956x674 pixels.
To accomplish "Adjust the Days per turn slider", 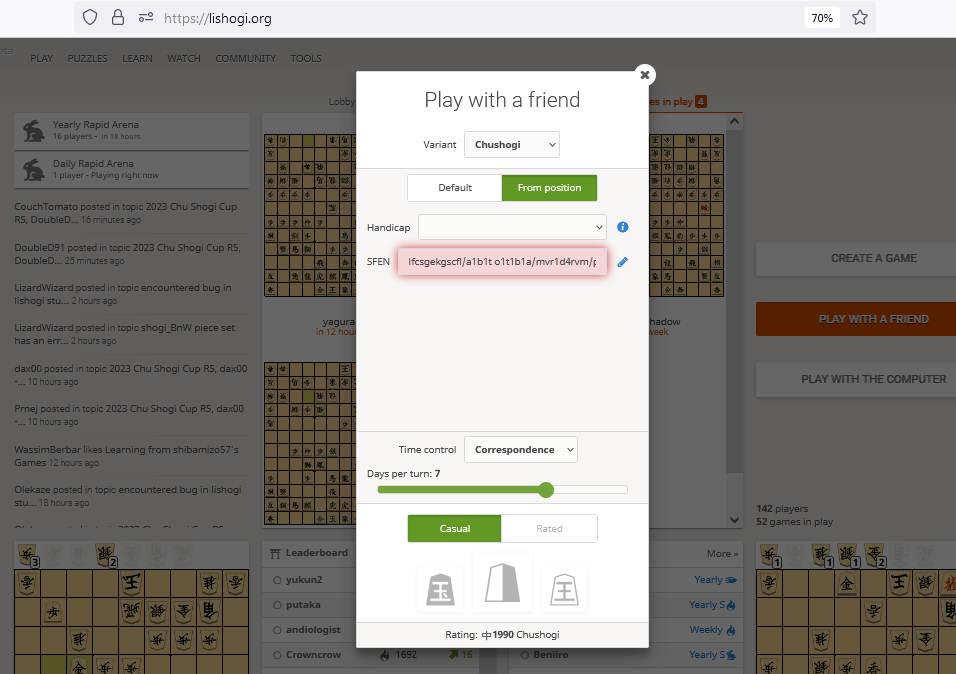I will pos(545,490).
